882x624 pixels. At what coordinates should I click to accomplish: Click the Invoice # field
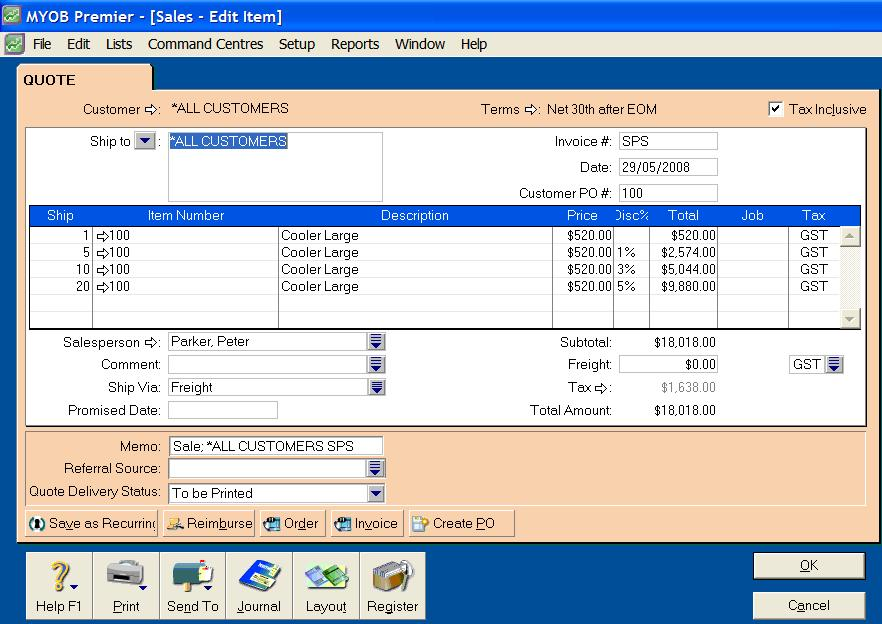coord(668,141)
